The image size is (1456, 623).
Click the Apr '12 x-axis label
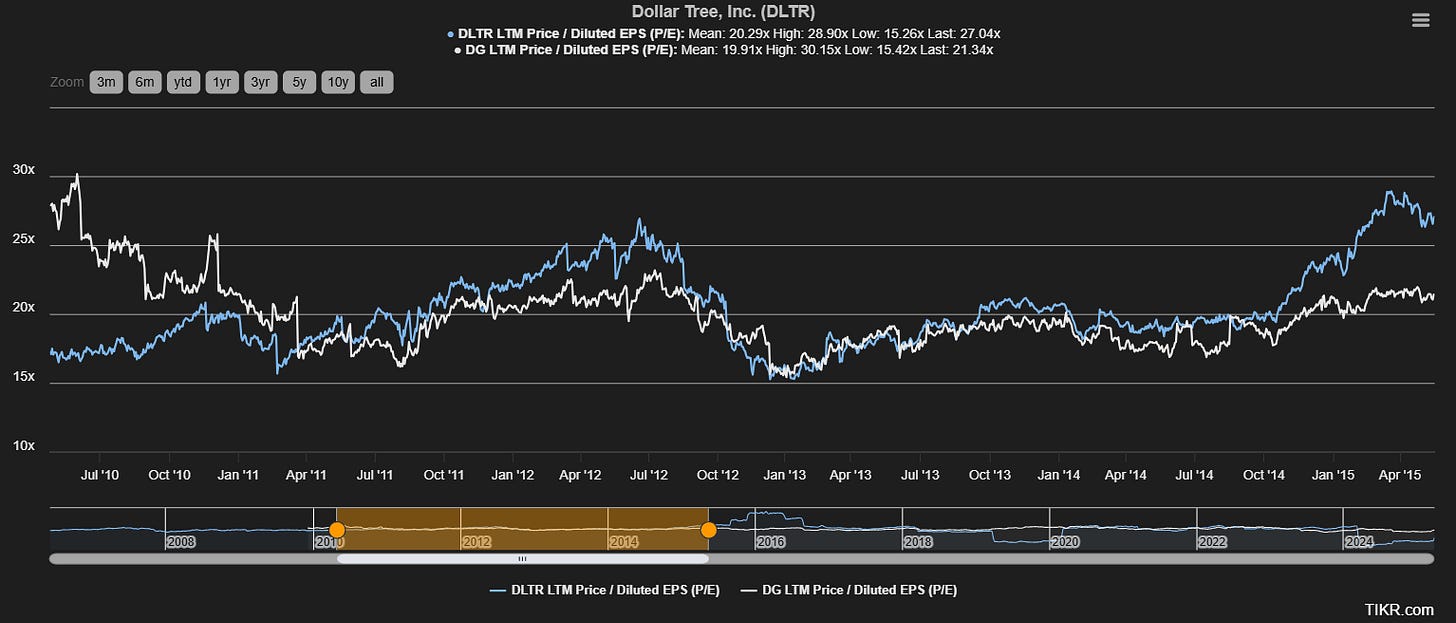pyautogui.click(x=581, y=475)
